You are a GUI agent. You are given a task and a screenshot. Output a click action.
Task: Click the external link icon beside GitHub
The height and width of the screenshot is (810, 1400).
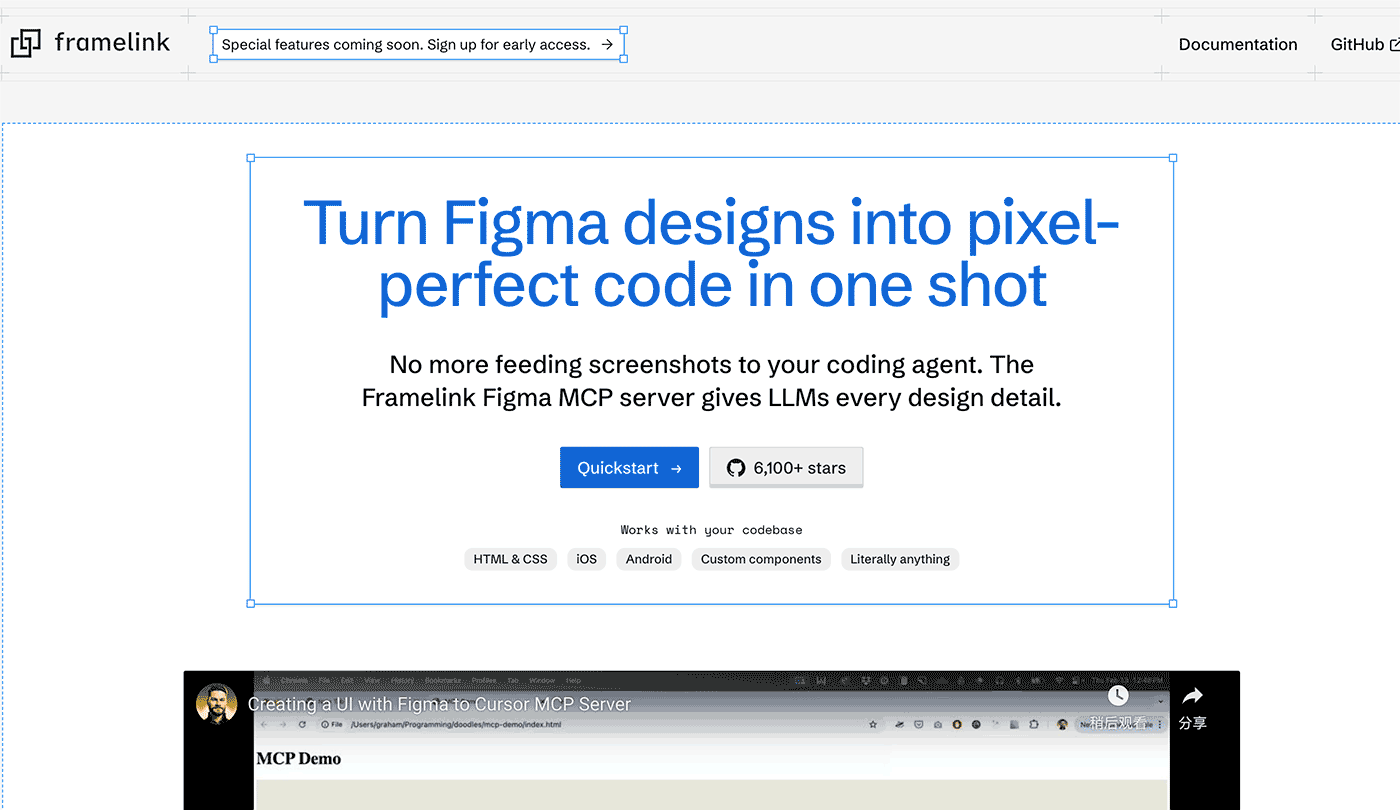(x=1394, y=44)
